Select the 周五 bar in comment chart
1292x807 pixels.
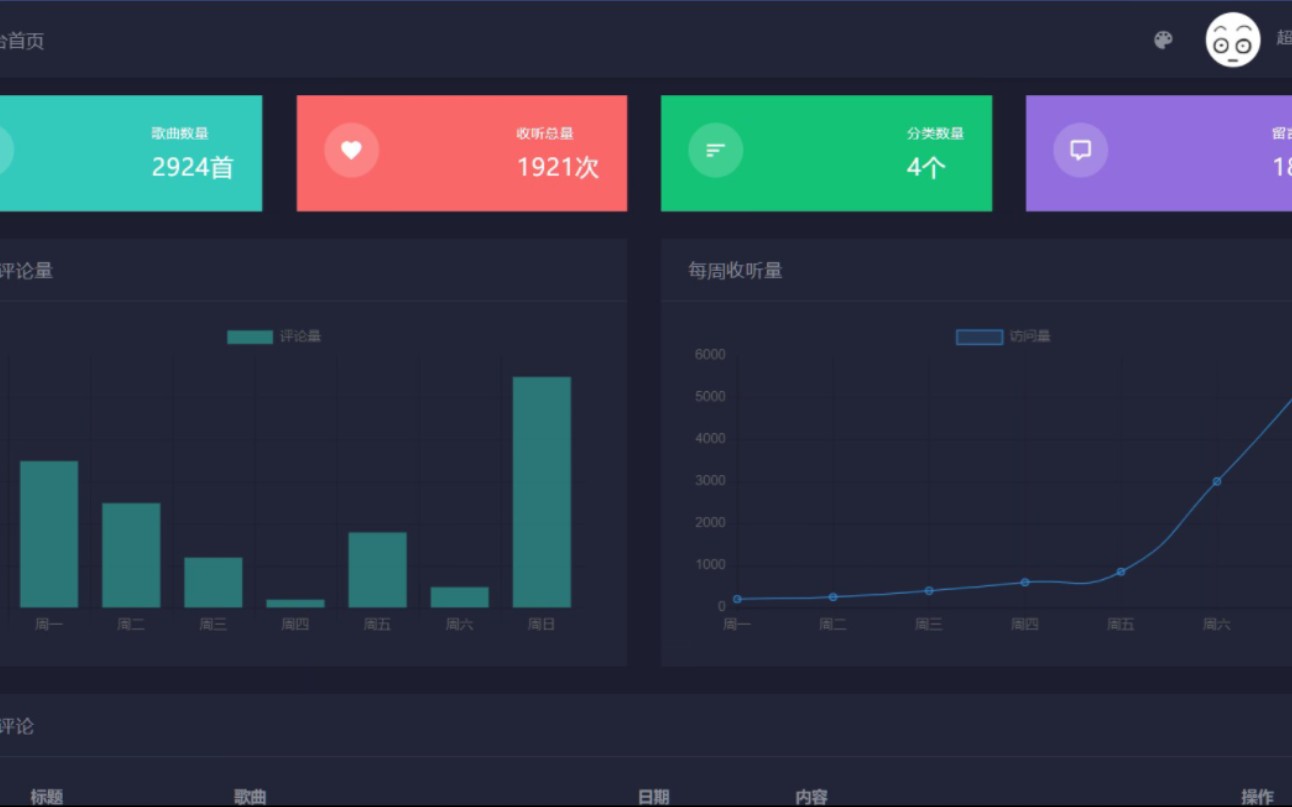coord(377,570)
